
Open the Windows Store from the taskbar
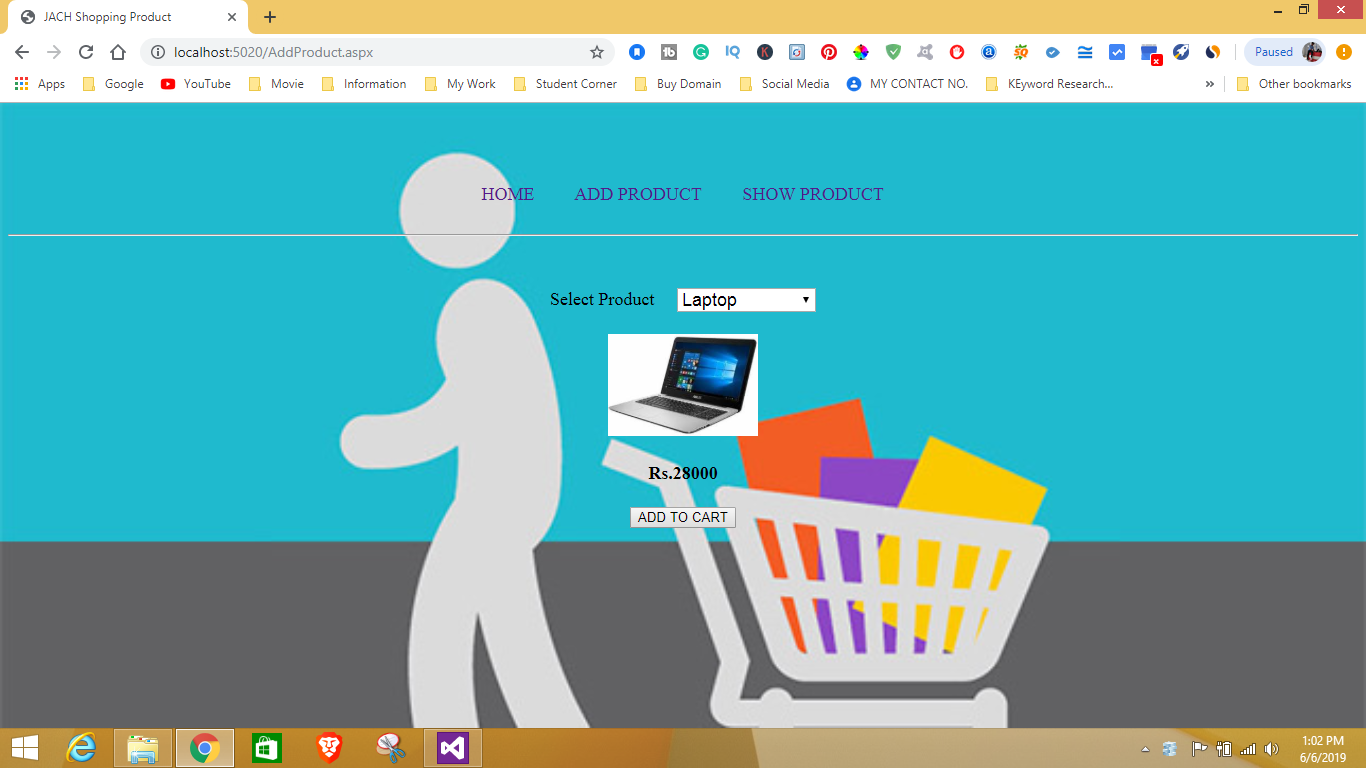coord(266,747)
